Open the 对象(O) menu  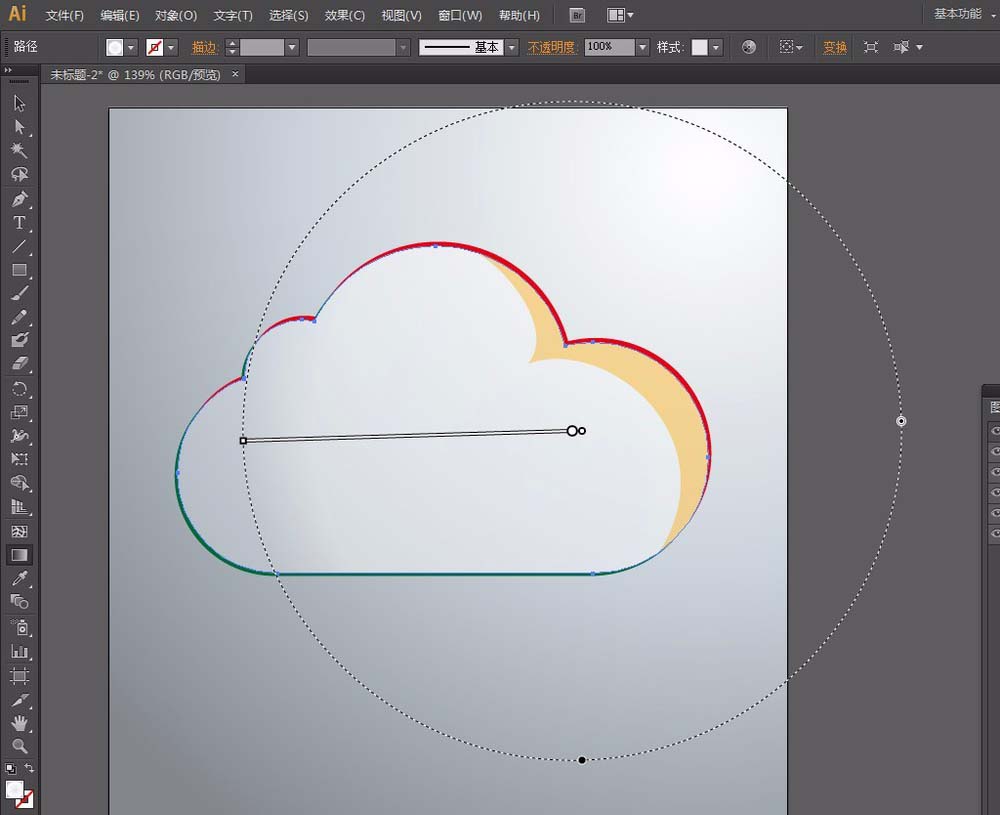176,16
